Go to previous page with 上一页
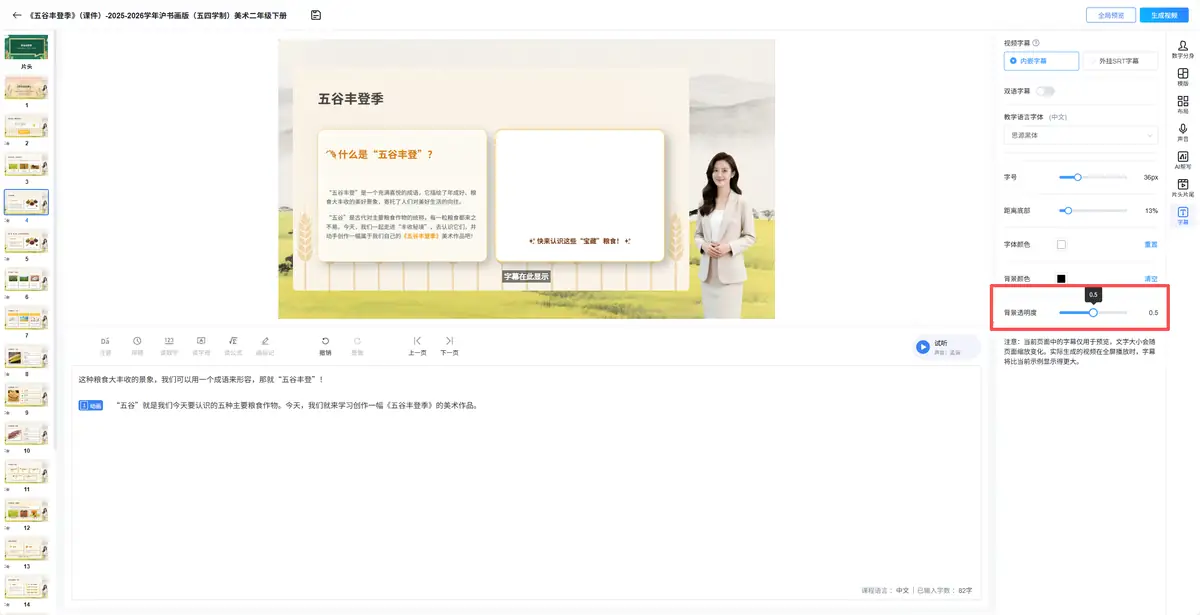This screenshot has width=1200, height=615. point(417,346)
